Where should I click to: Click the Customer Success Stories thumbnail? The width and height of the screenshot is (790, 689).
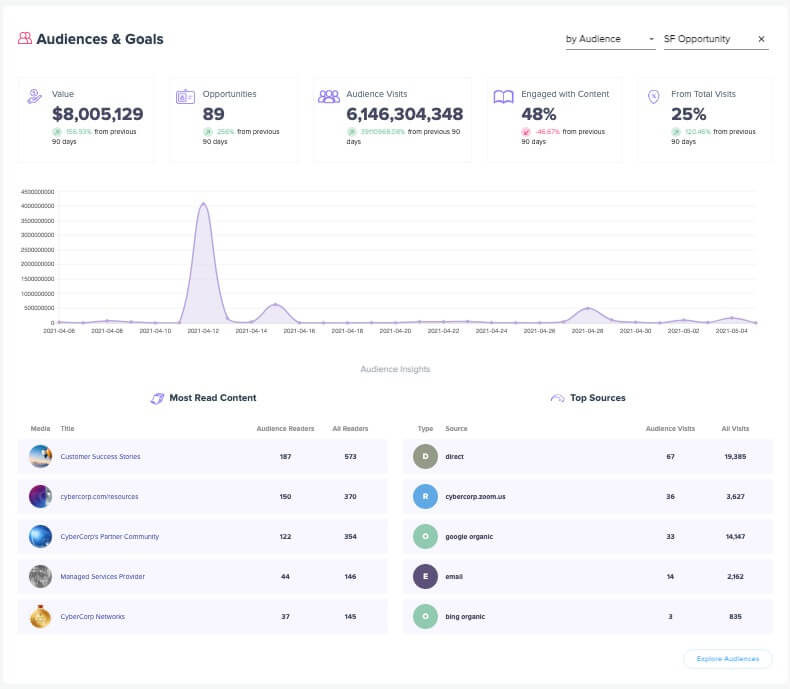coord(40,456)
